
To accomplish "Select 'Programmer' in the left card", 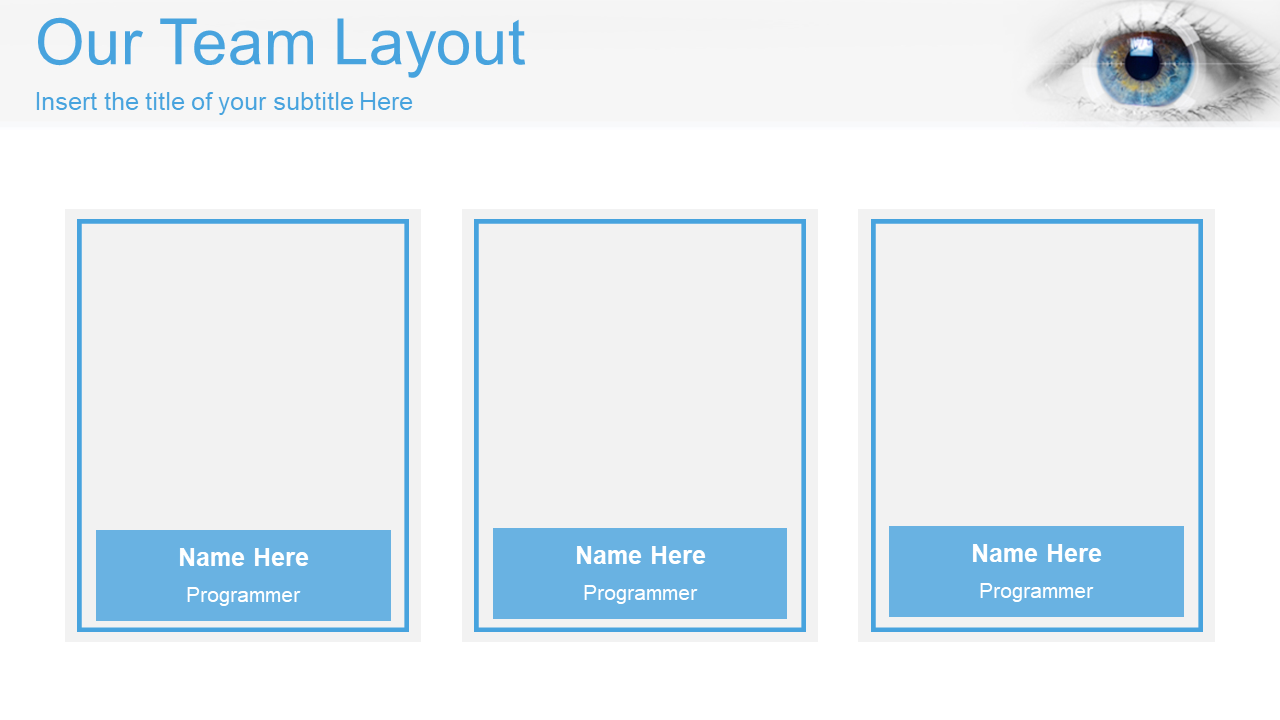I will [x=243, y=595].
